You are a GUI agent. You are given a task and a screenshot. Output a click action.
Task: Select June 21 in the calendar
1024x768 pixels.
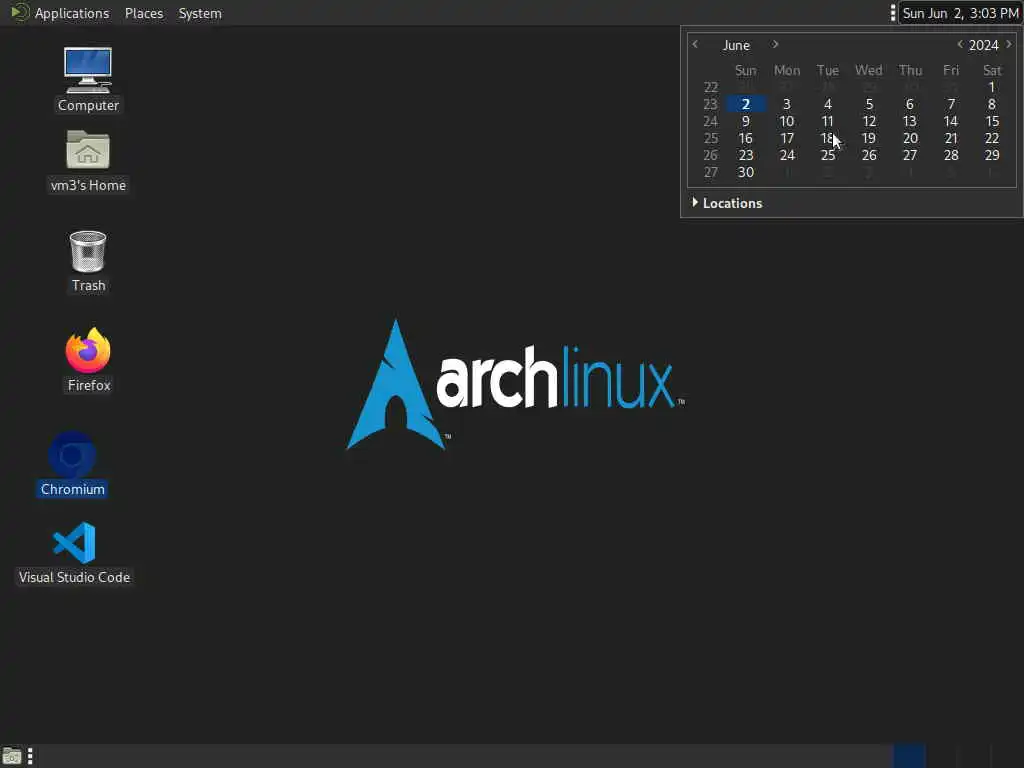click(x=951, y=138)
